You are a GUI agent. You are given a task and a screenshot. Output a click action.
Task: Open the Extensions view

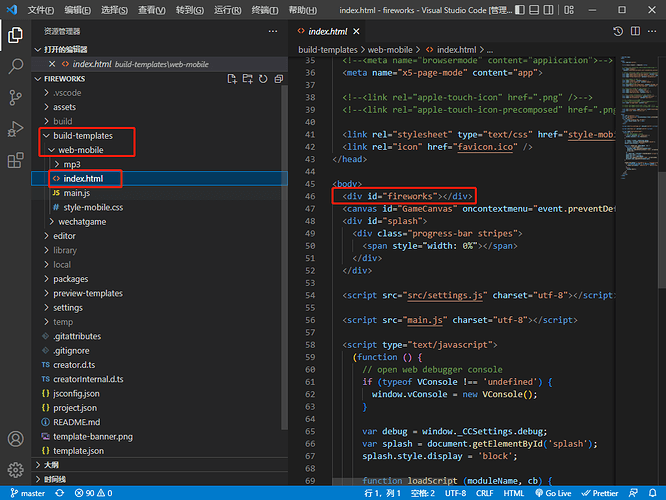(x=16, y=159)
